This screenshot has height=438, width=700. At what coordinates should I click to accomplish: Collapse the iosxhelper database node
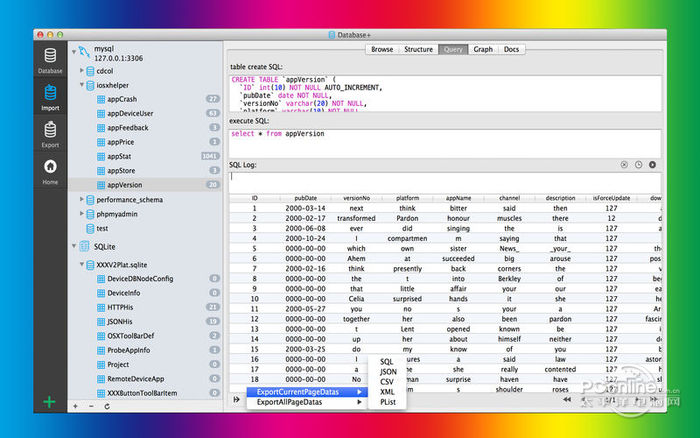coord(81,85)
